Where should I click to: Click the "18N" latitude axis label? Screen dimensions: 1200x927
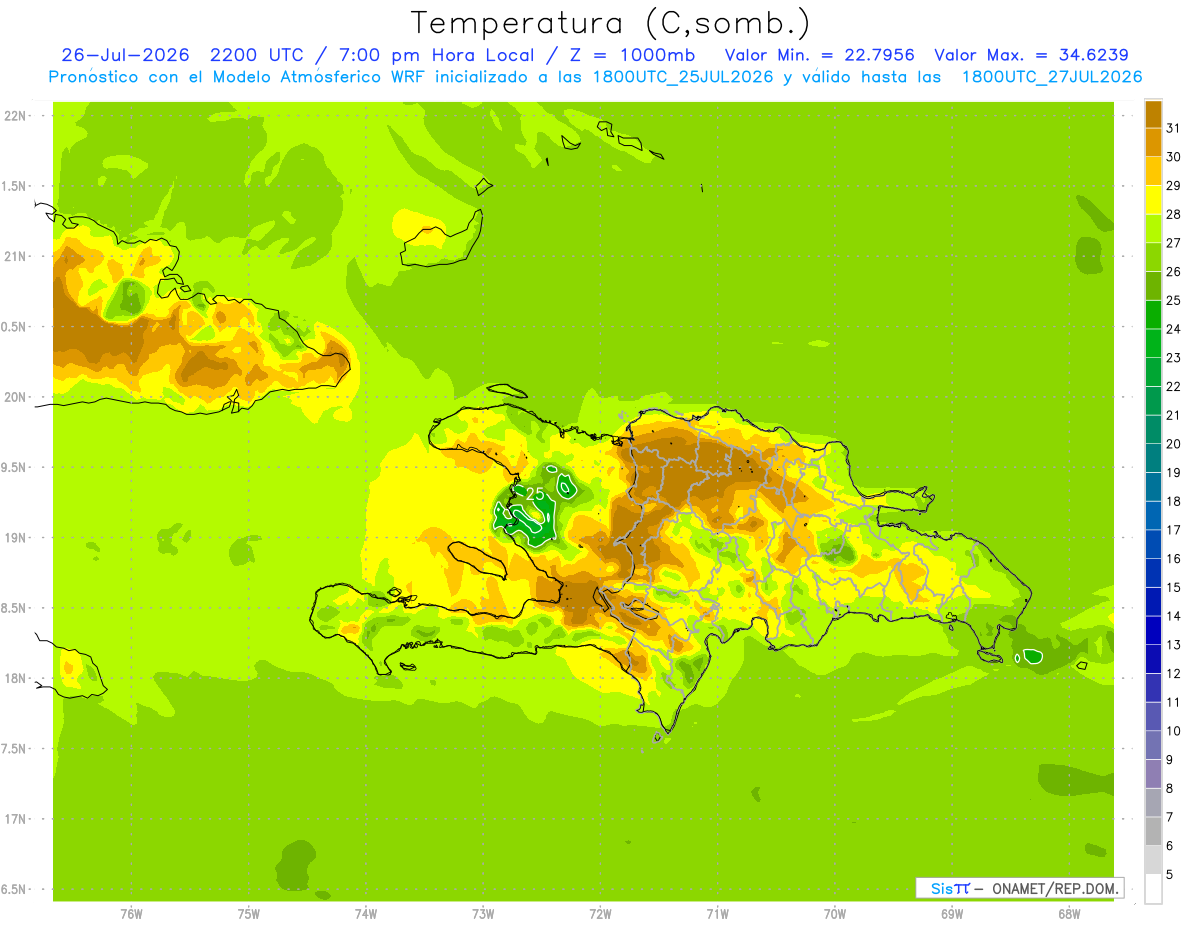pyautogui.click(x=14, y=679)
